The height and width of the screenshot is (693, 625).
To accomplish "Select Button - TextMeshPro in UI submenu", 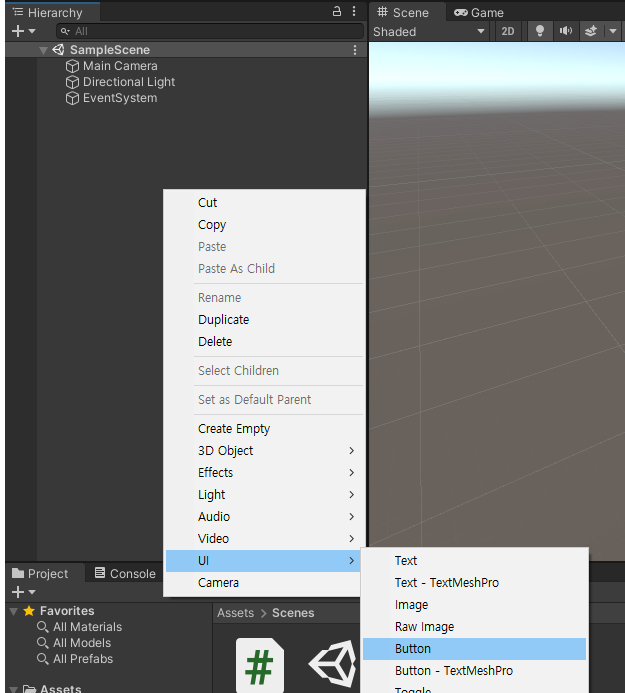I will coord(474,670).
